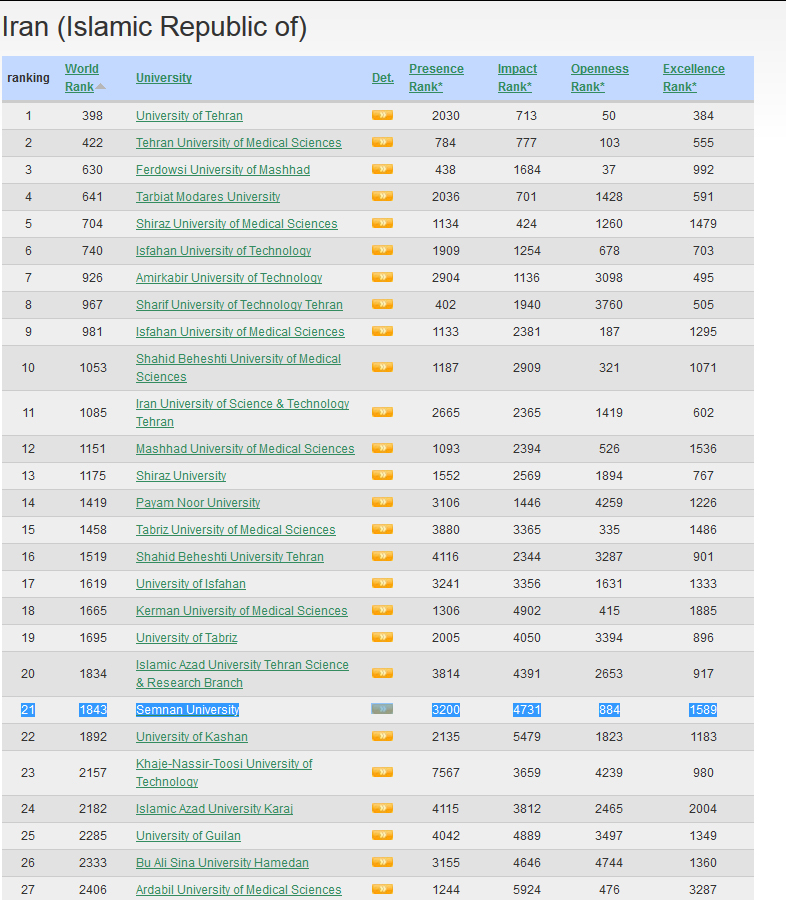Click details arrow for Ardabil University of Medical Sciences

coord(382,889)
